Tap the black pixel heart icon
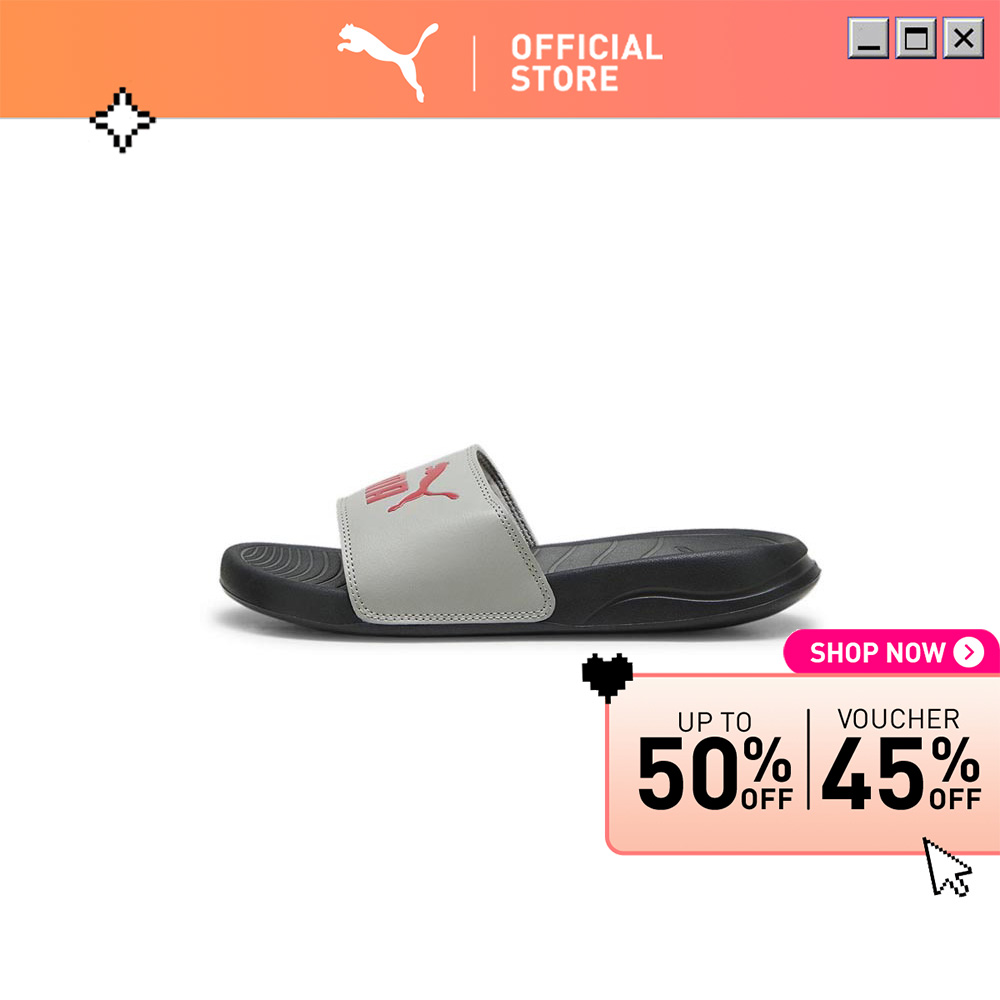The height and width of the screenshot is (1000, 1000). coord(607,677)
